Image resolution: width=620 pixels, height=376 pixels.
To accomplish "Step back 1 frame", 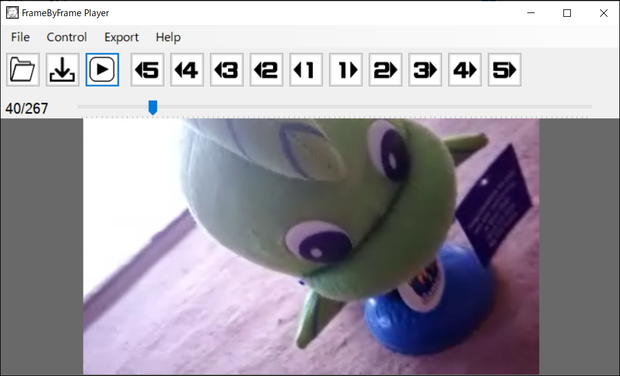I will point(306,70).
